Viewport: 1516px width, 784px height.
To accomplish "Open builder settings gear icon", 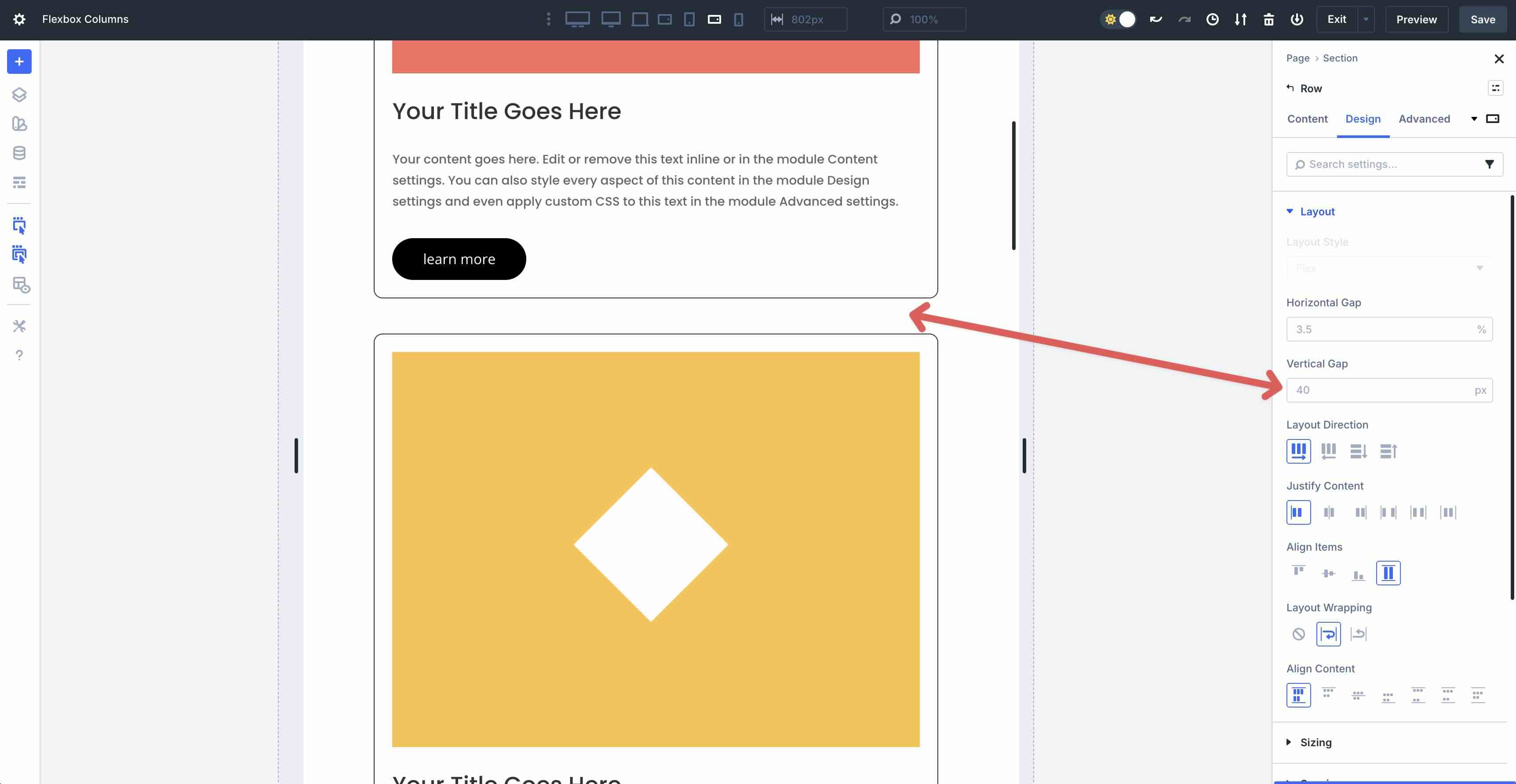I will [19, 19].
